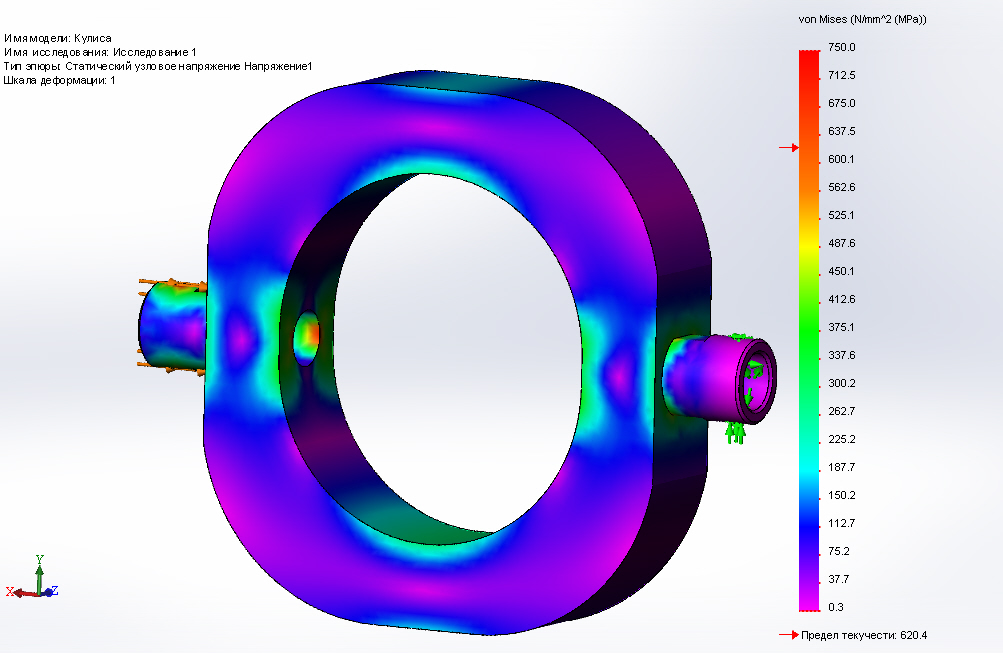Click the 150.2 legend value

(841, 495)
